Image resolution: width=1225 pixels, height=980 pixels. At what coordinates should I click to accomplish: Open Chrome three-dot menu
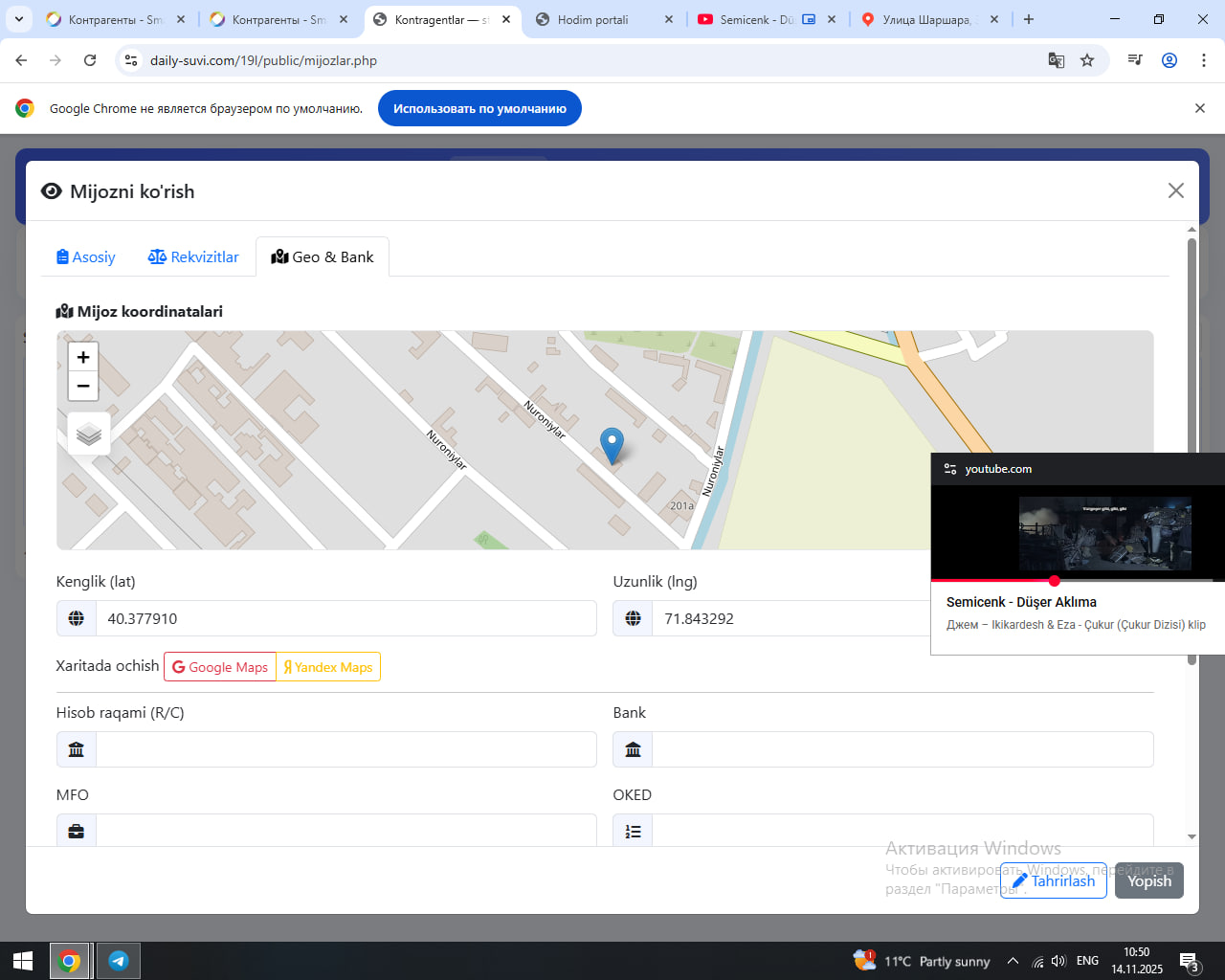(x=1204, y=60)
